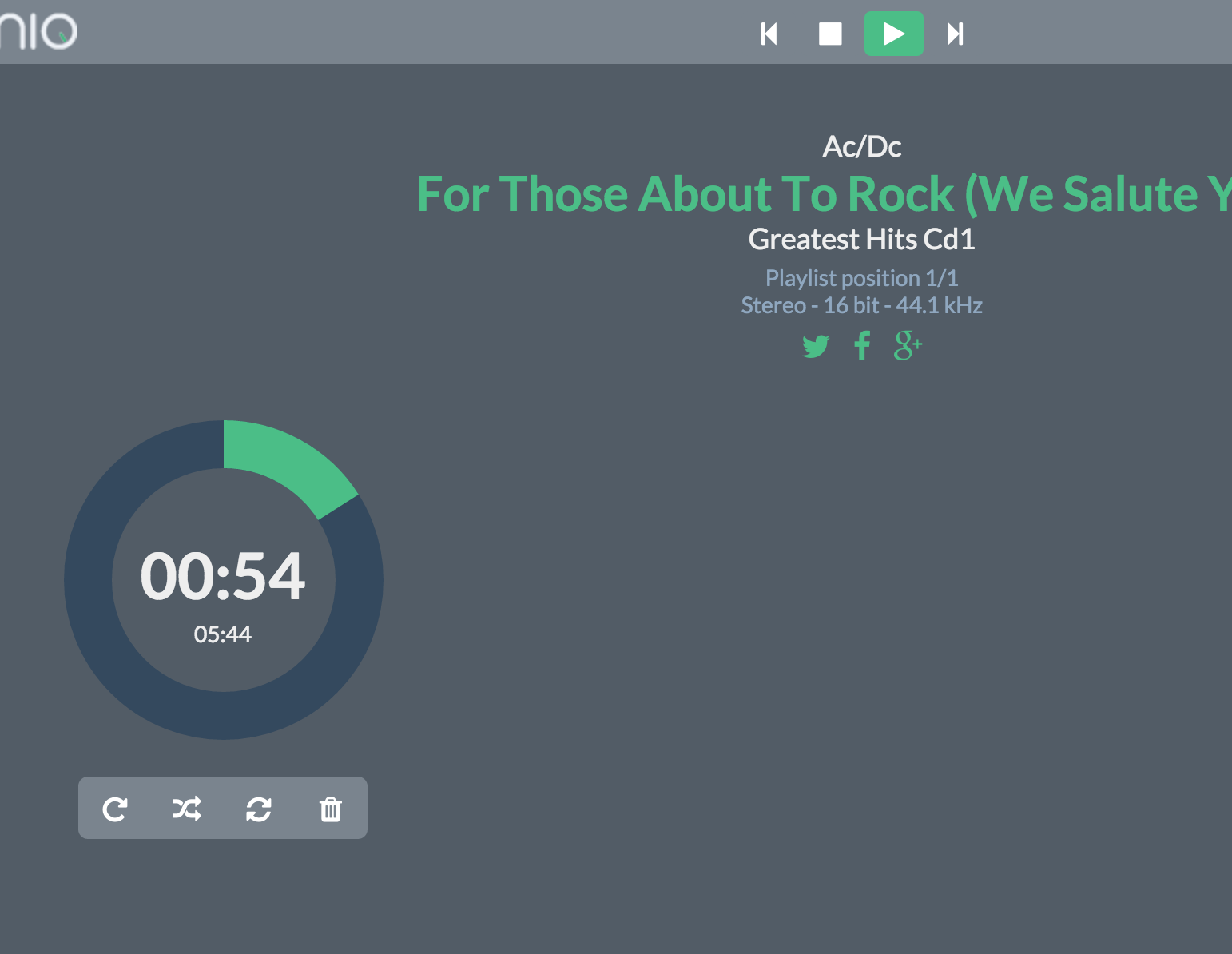Share the song on Facebook
The width and height of the screenshot is (1232, 954).
click(x=862, y=346)
